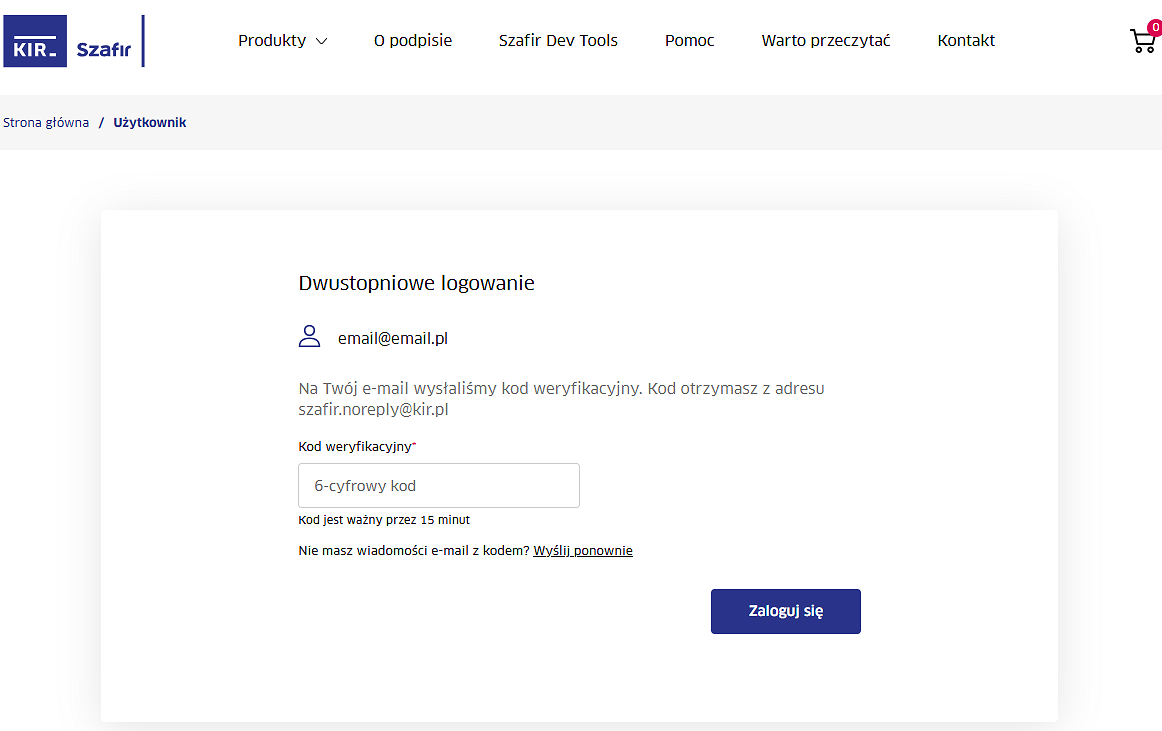Select O podpisie in the navigation
Image resolution: width=1162 pixels, height=731 pixels.
click(x=413, y=41)
